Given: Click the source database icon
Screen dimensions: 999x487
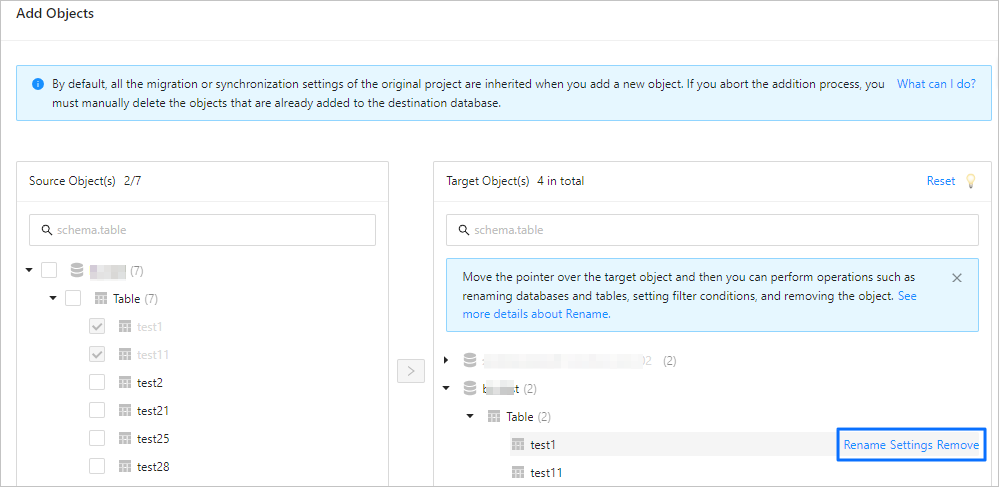Looking at the screenshot, I should click(x=77, y=271).
